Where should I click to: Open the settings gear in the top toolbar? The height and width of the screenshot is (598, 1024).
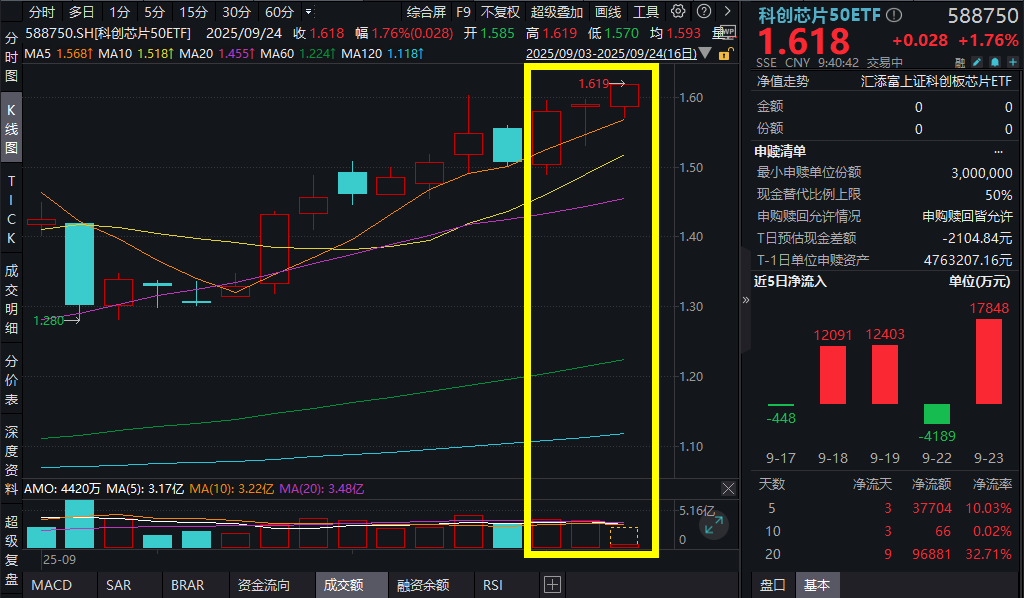[x=678, y=11]
